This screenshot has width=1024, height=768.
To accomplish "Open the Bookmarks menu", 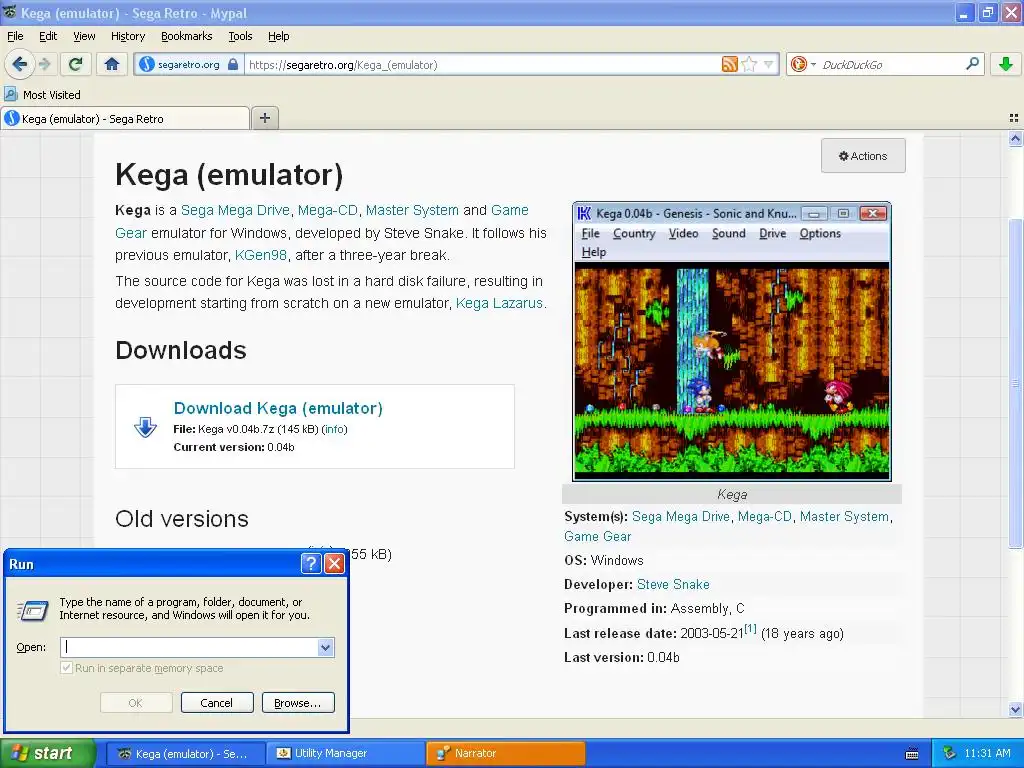I will pyautogui.click(x=187, y=36).
